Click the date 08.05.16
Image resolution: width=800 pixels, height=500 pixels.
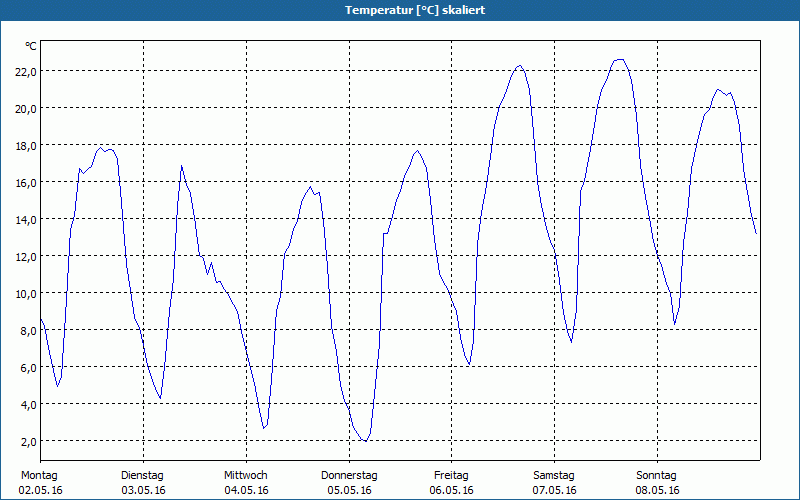657,490
